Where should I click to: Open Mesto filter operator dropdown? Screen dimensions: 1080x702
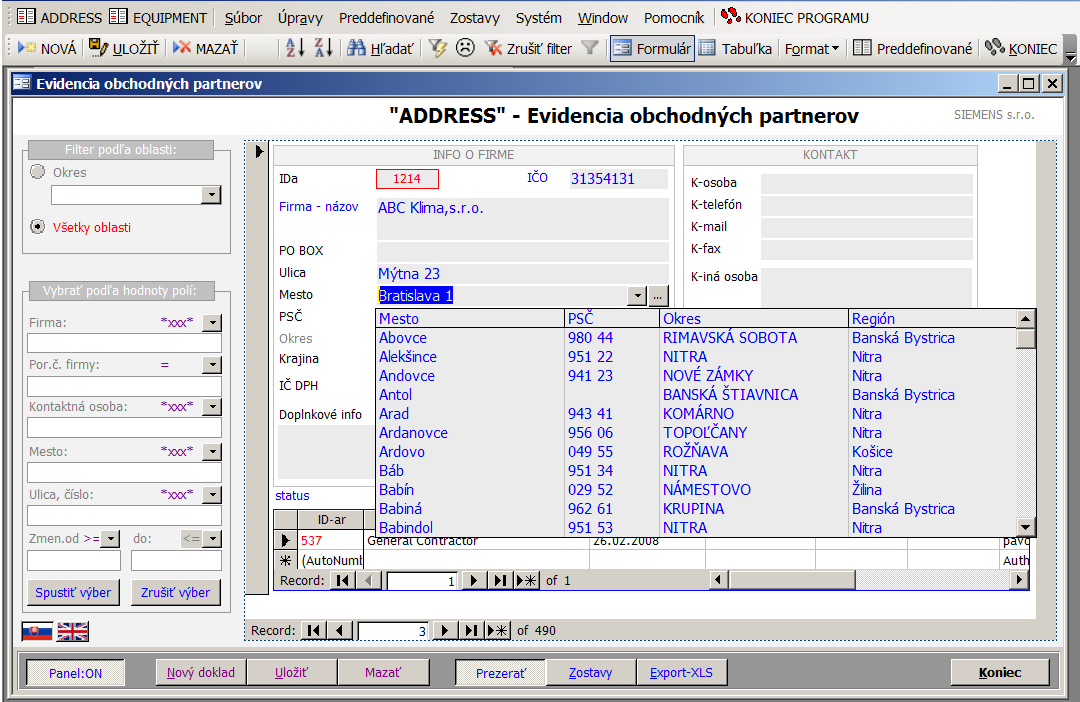(213, 452)
